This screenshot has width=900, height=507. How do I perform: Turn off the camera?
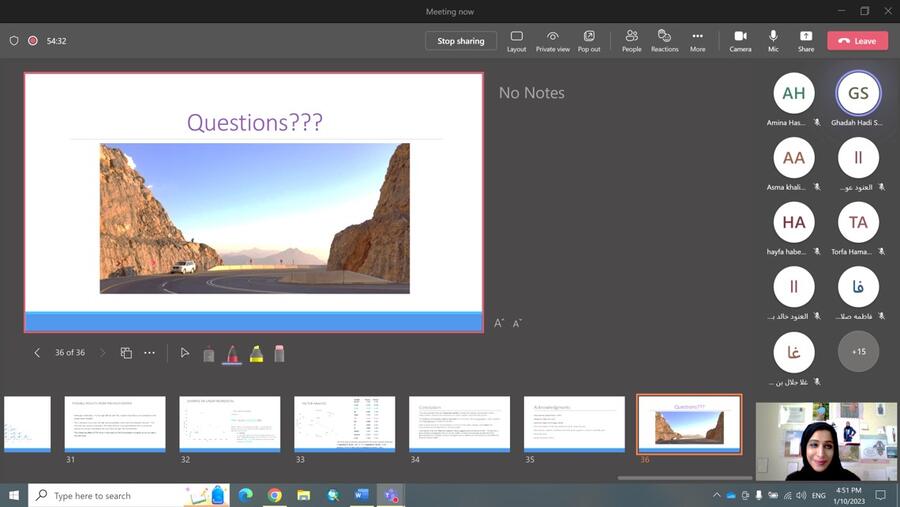740,40
